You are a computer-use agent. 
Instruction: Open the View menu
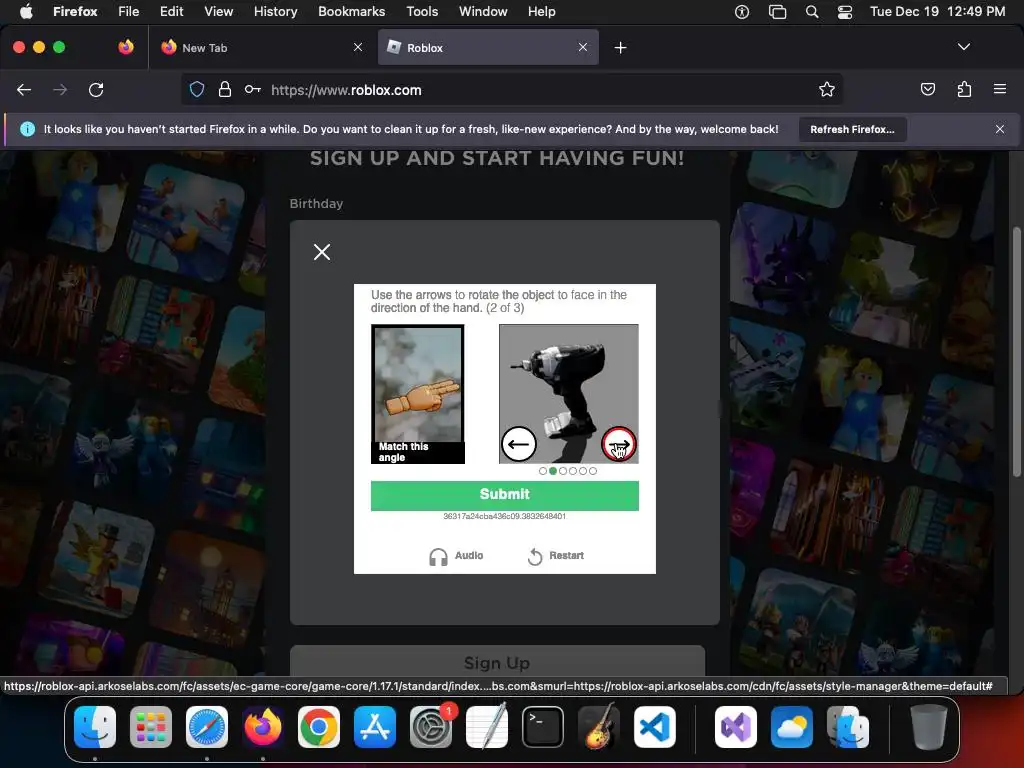(218, 11)
